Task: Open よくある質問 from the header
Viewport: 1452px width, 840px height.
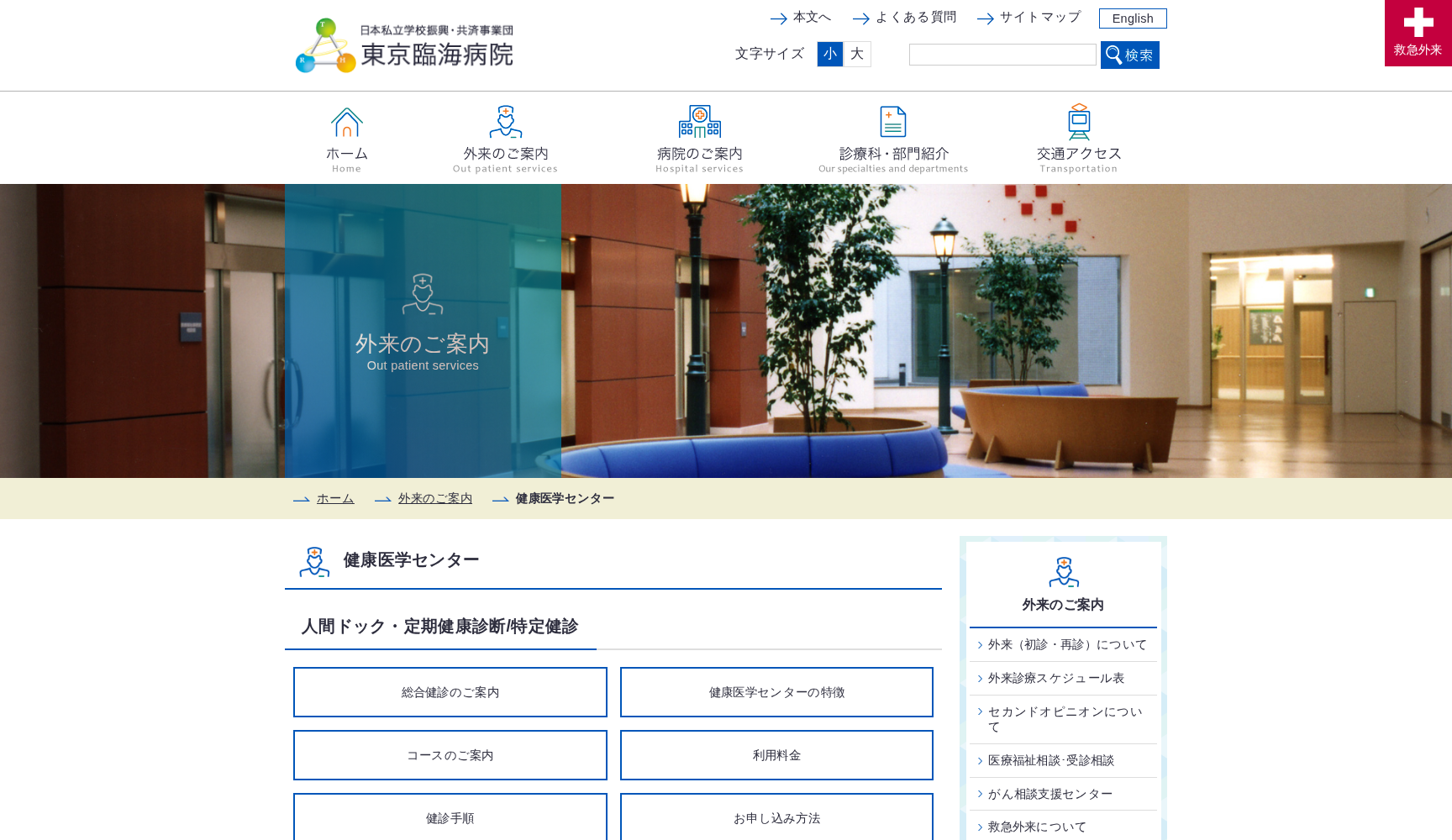Action: coord(916,16)
